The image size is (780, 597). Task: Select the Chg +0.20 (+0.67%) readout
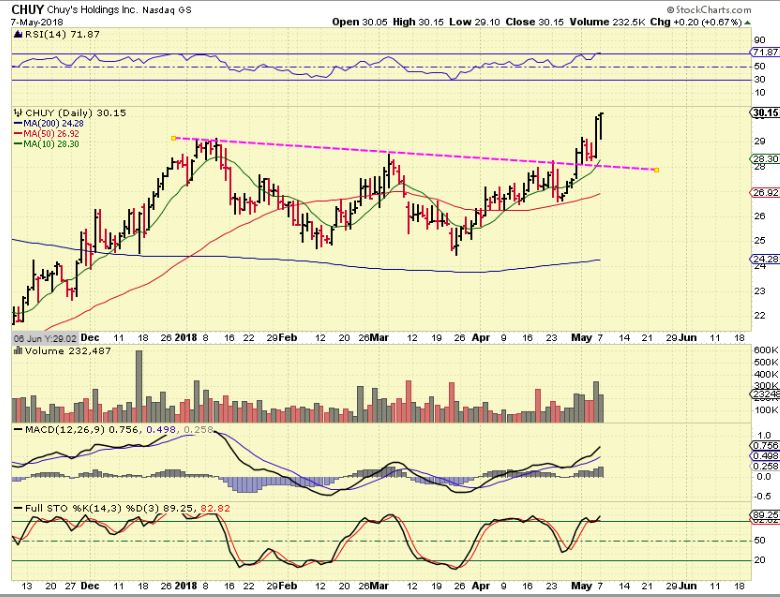coord(696,22)
